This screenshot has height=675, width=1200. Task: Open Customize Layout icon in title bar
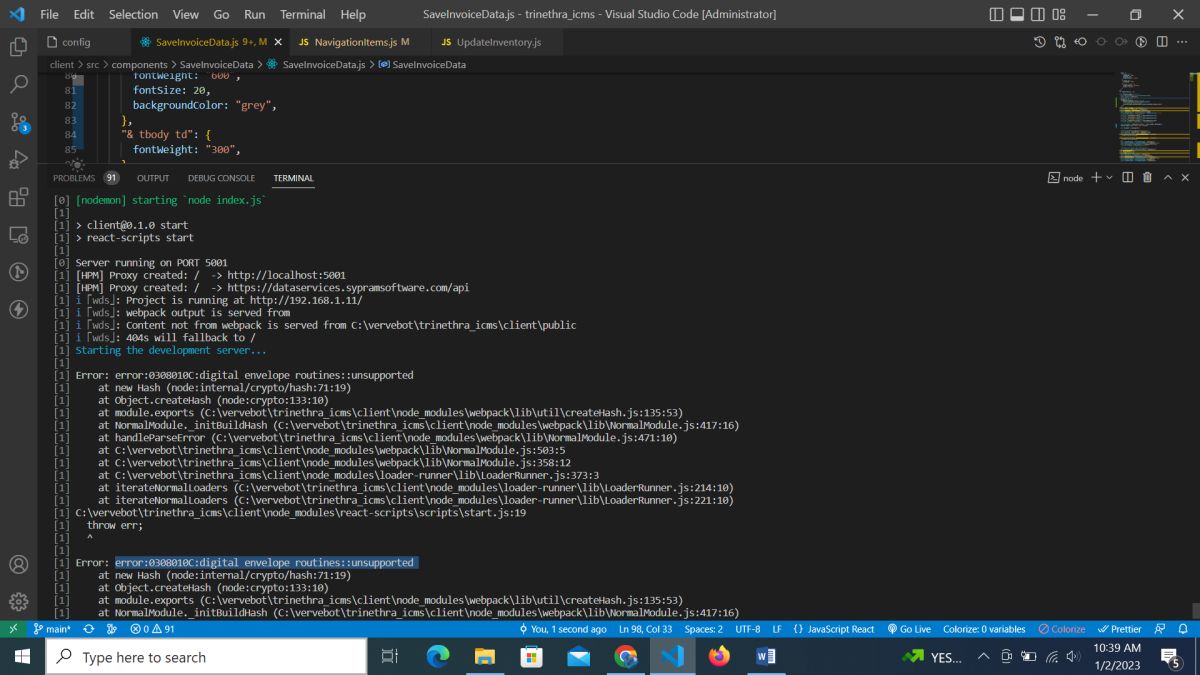click(1059, 14)
